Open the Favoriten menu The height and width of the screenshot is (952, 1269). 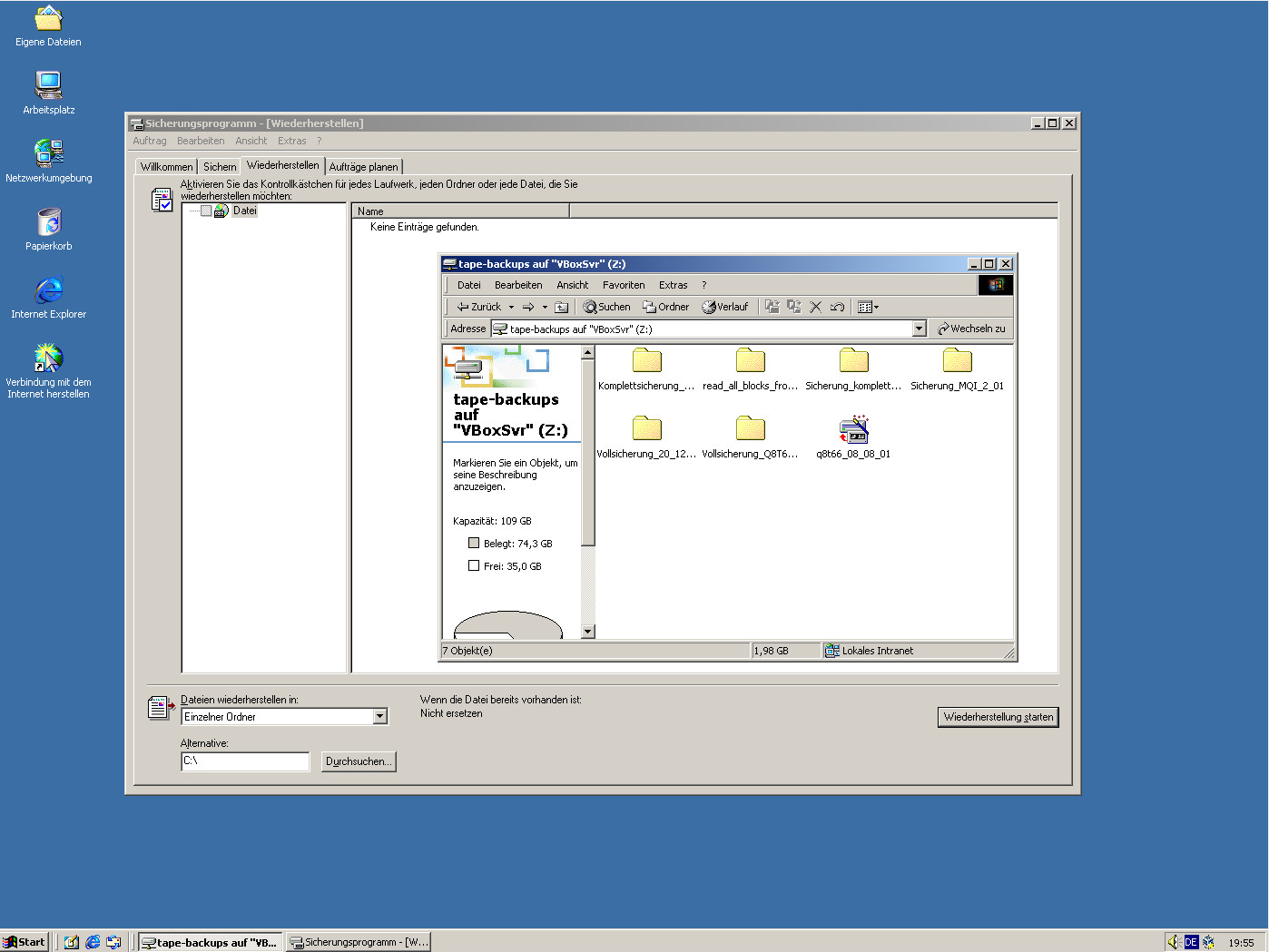624,285
